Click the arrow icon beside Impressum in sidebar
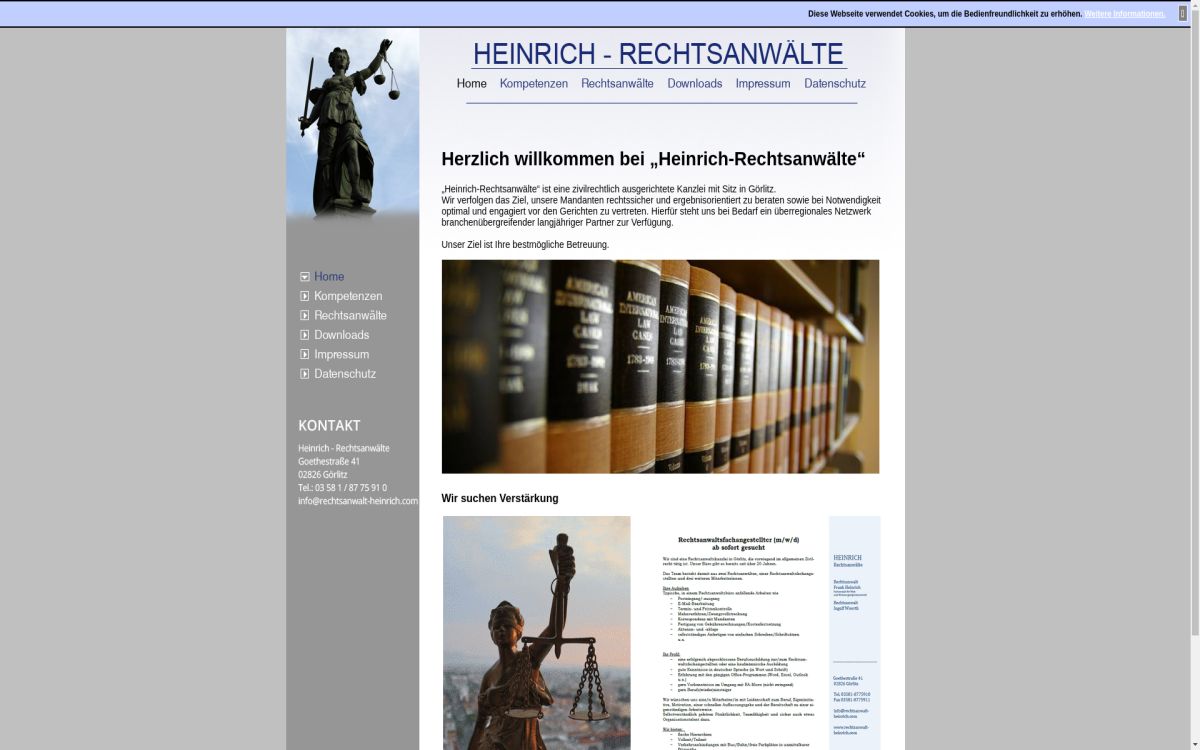The image size is (1200, 750). (304, 354)
